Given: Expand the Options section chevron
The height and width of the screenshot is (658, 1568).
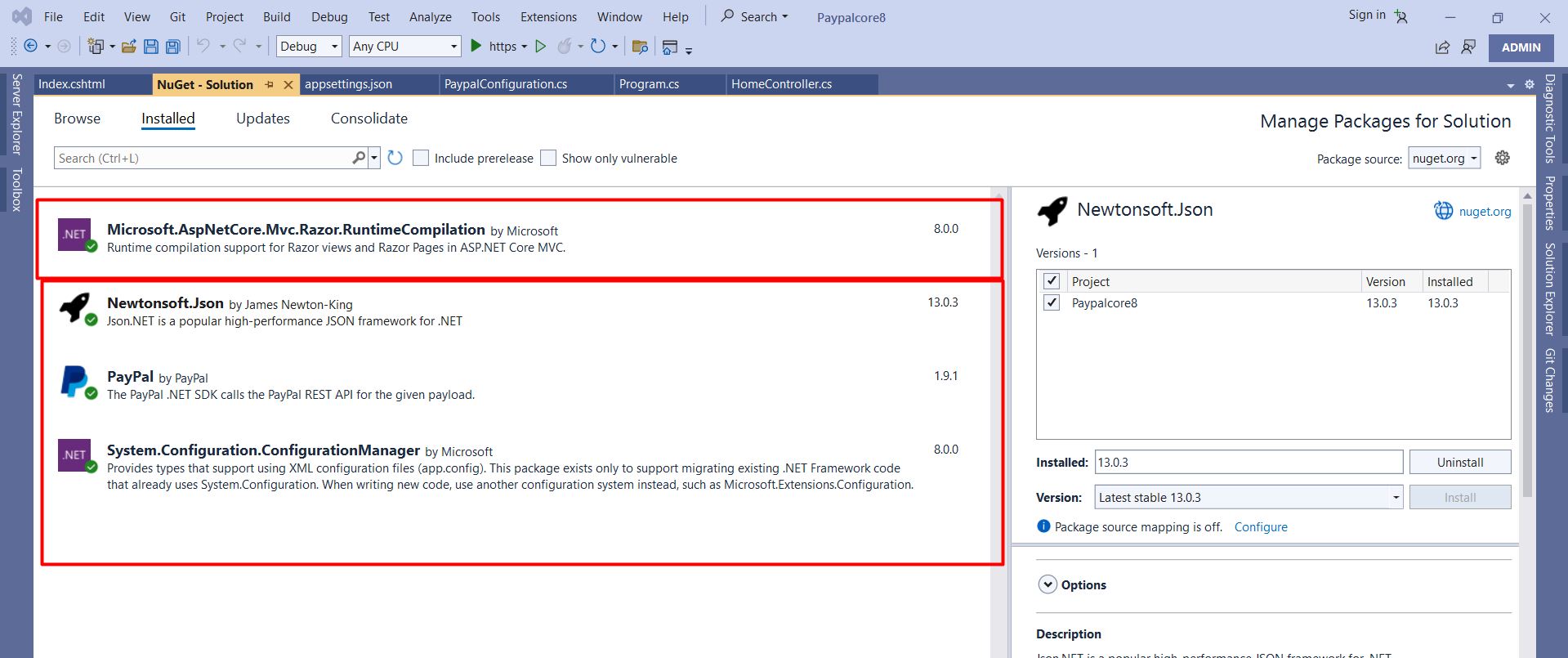Looking at the screenshot, I should click(x=1048, y=584).
